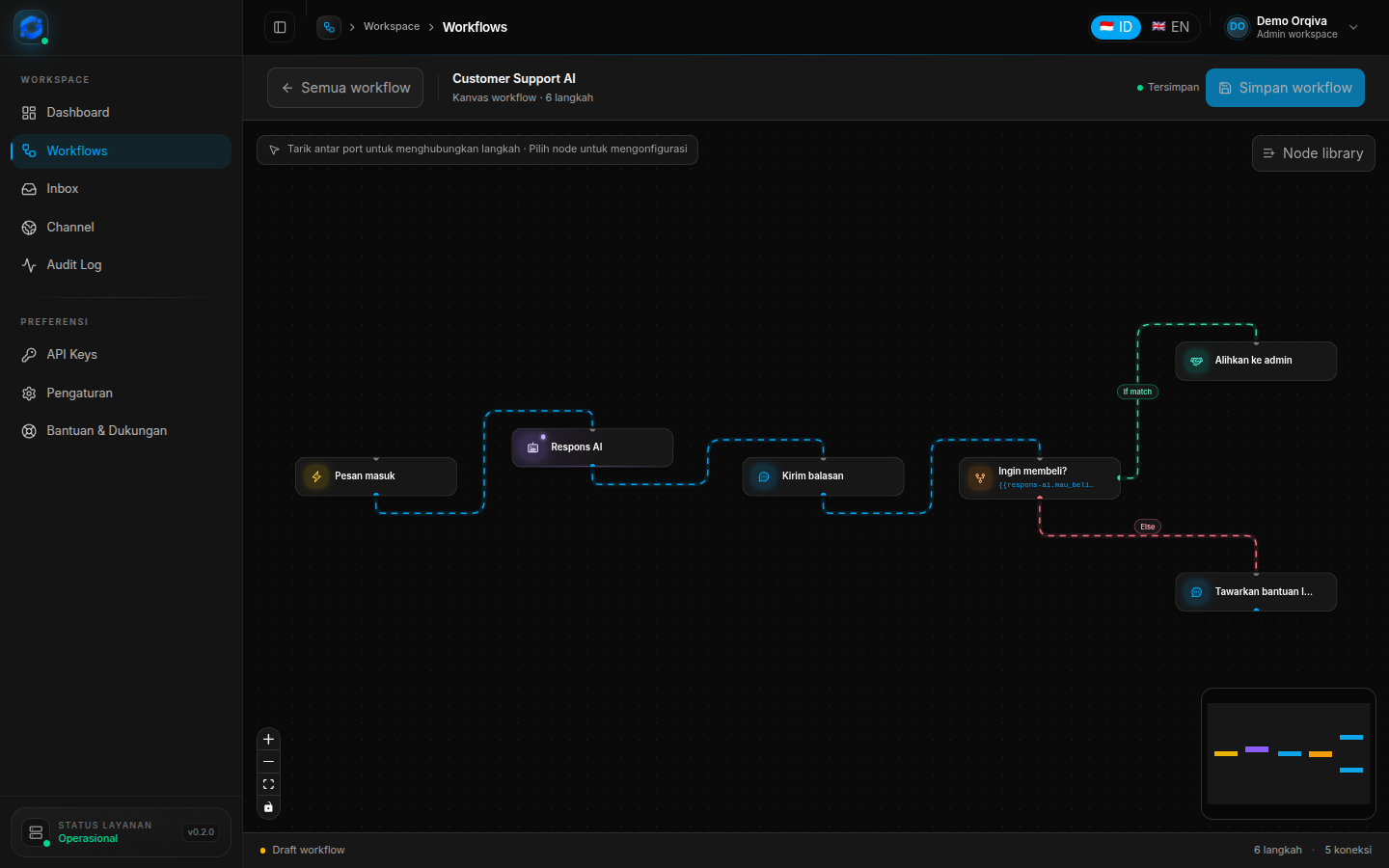
Task: Zoom out on the canvas
Action: coord(268,762)
